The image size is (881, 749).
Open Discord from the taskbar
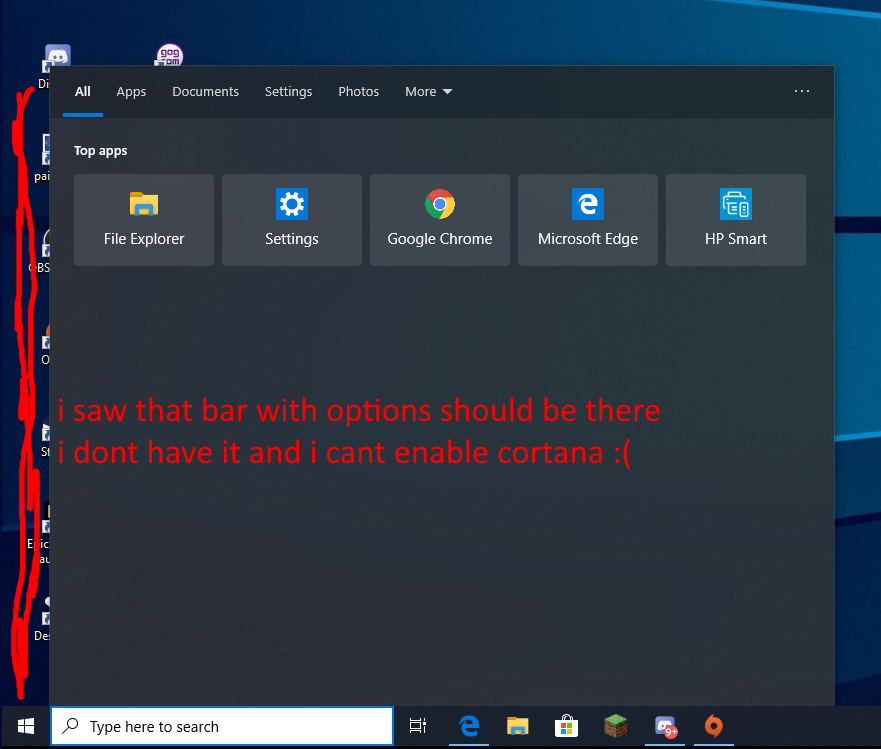pyautogui.click(x=665, y=726)
